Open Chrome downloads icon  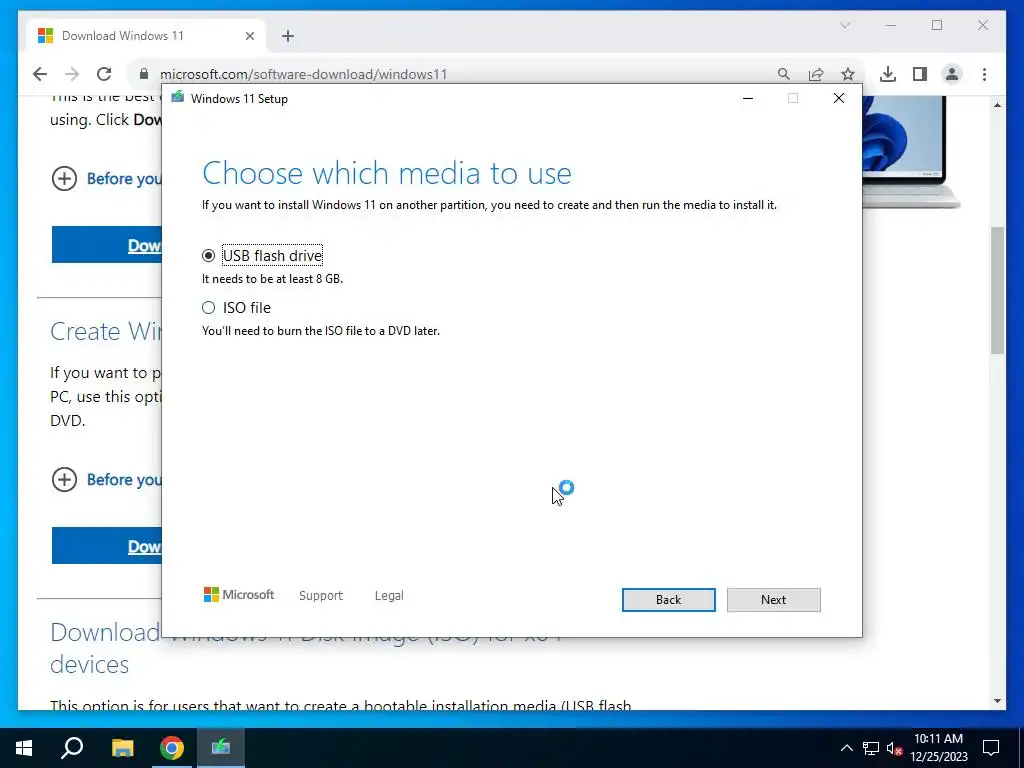tap(888, 74)
